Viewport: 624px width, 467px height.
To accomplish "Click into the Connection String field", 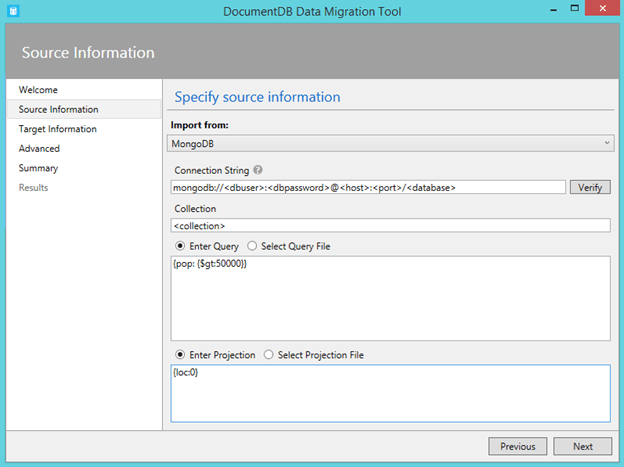I will coord(368,187).
